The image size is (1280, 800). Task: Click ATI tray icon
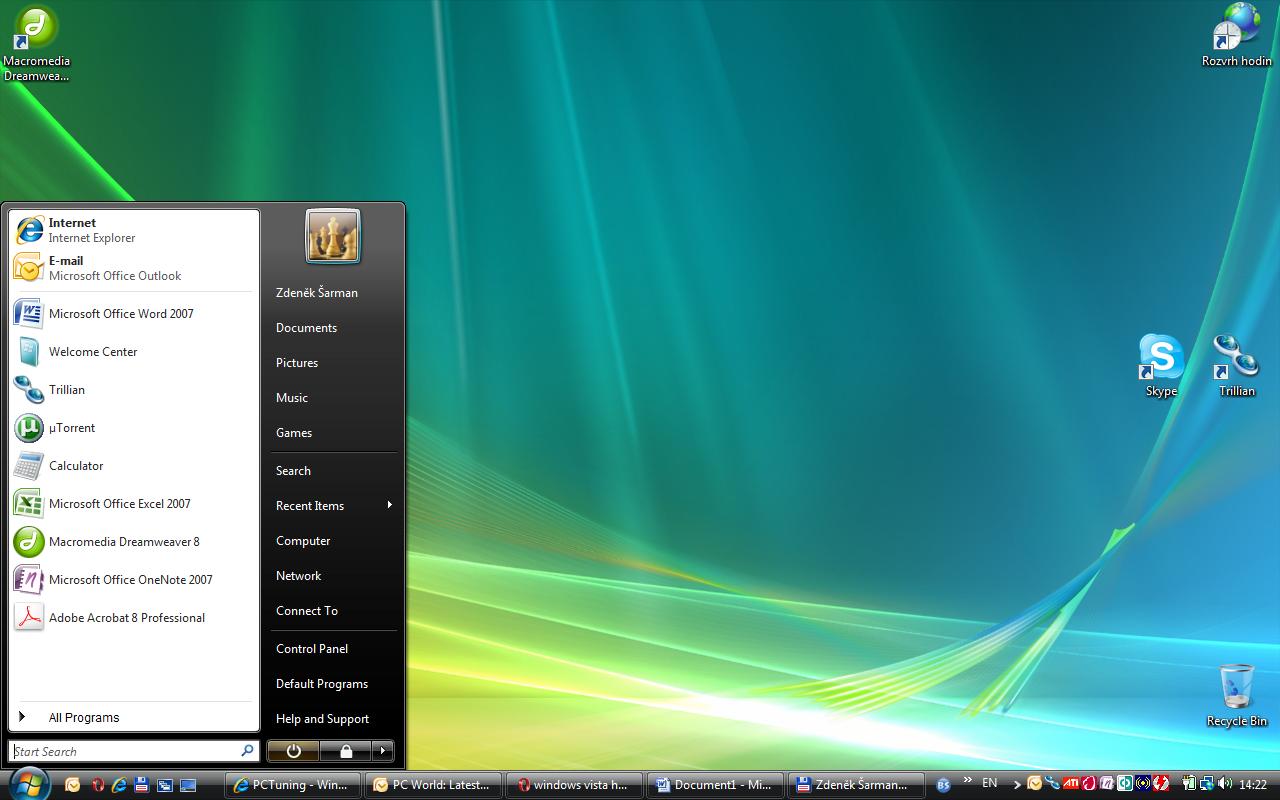click(x=1070, y=783)
